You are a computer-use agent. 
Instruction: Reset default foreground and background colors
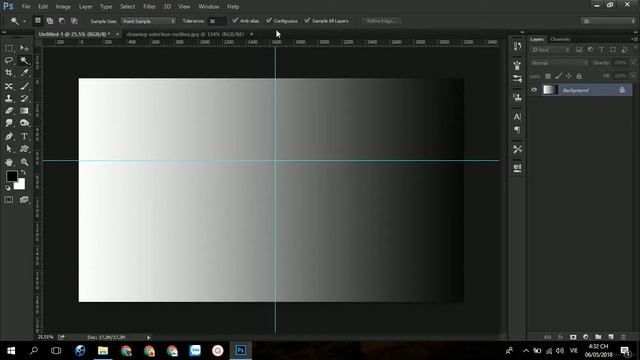click(8, 188)
